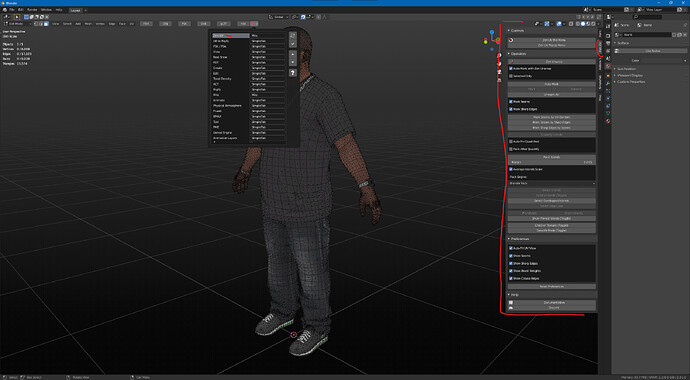This screenshot has width=690, height=380.
Task: Open the Output properties tab
Action: (608, 43)
